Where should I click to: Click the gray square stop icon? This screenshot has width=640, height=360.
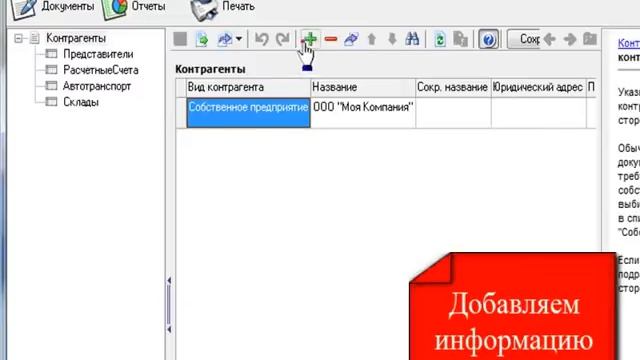pos(180,39)
